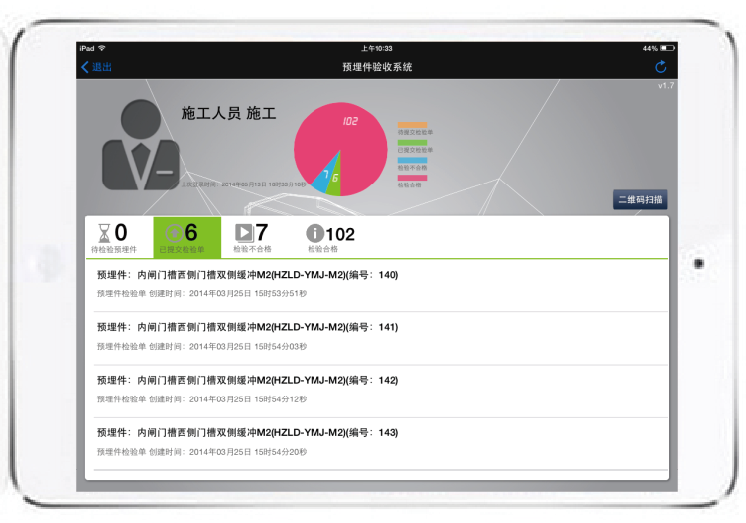The width and height of the screenshot is (746, 523).
Task: Click the upload icon in green tab
Action: (173, 233)
